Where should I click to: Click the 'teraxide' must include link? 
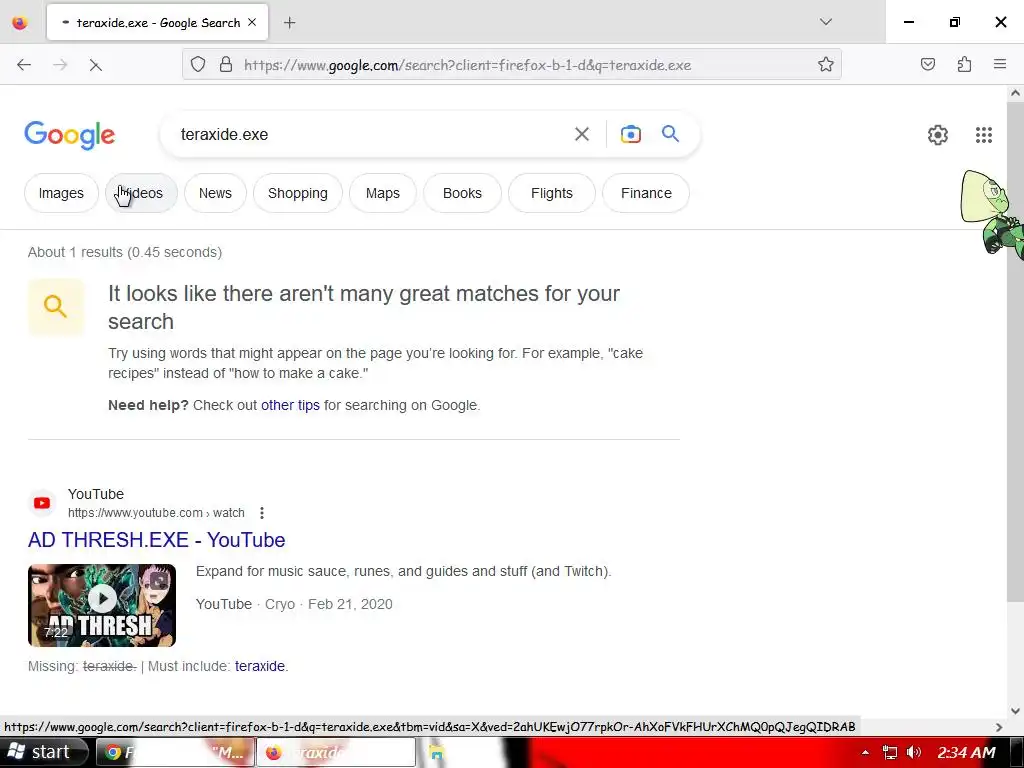click(x=260, y=666)
